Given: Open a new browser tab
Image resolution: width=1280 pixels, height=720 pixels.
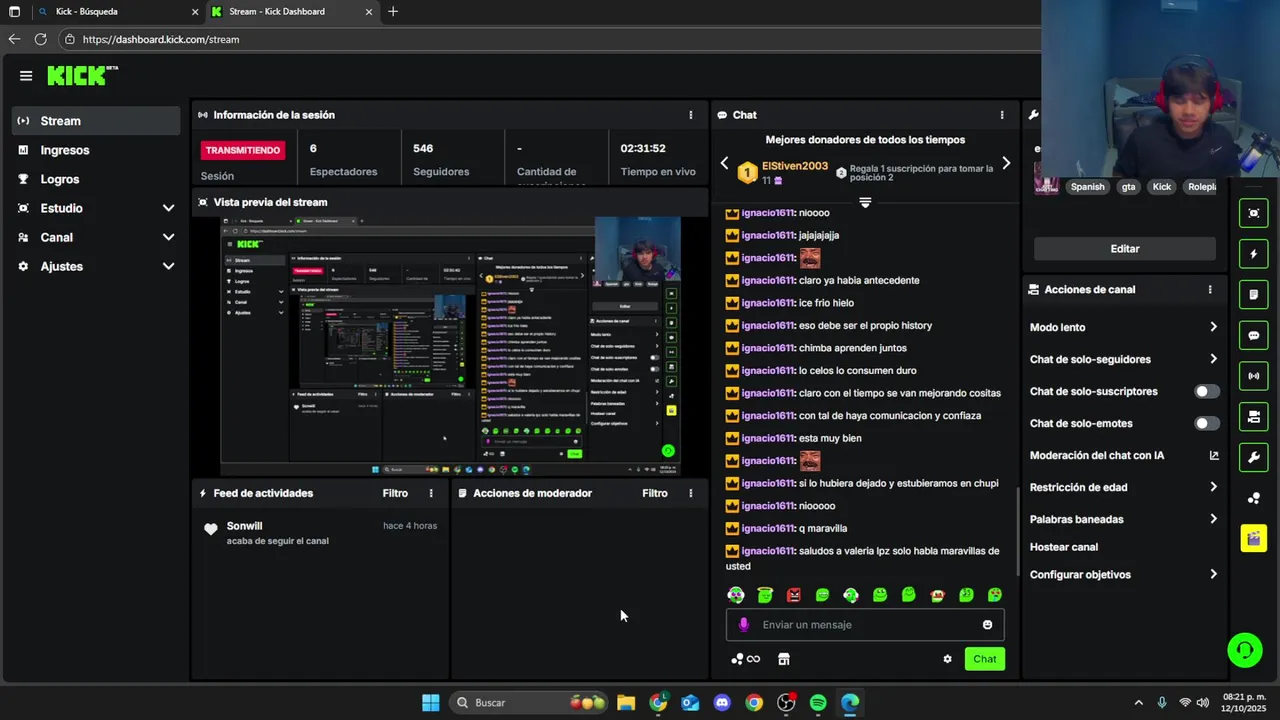Looking at the screenshot, I should pos(393,12).
